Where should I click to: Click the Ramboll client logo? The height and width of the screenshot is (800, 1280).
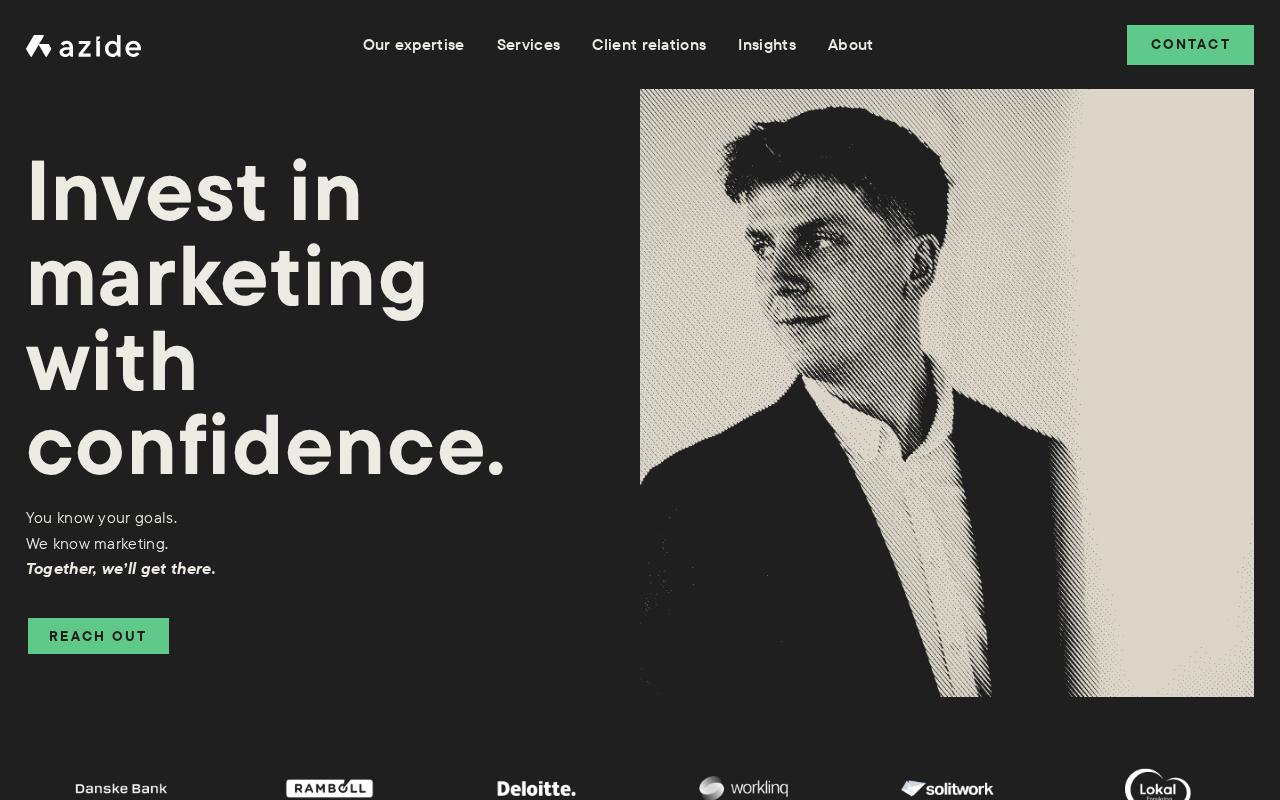329,788
